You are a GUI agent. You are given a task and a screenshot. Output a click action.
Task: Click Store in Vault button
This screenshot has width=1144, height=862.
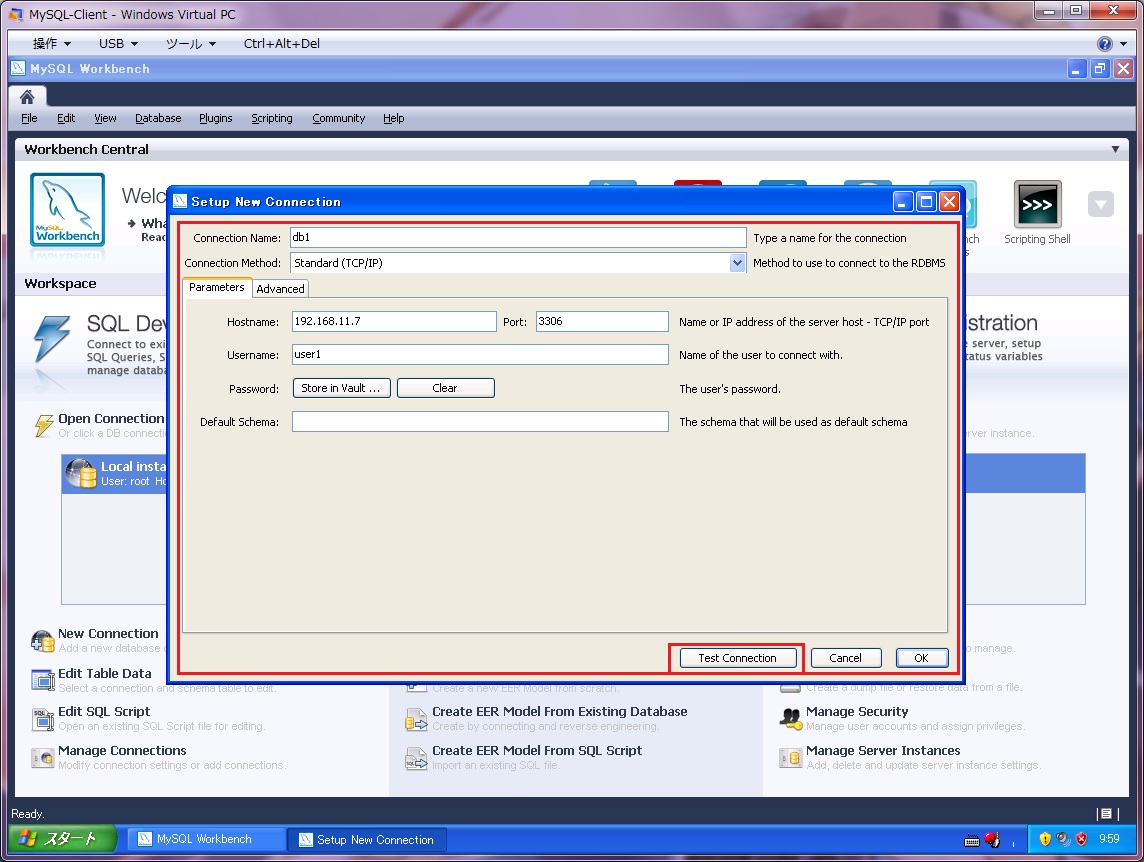[341, 388]
